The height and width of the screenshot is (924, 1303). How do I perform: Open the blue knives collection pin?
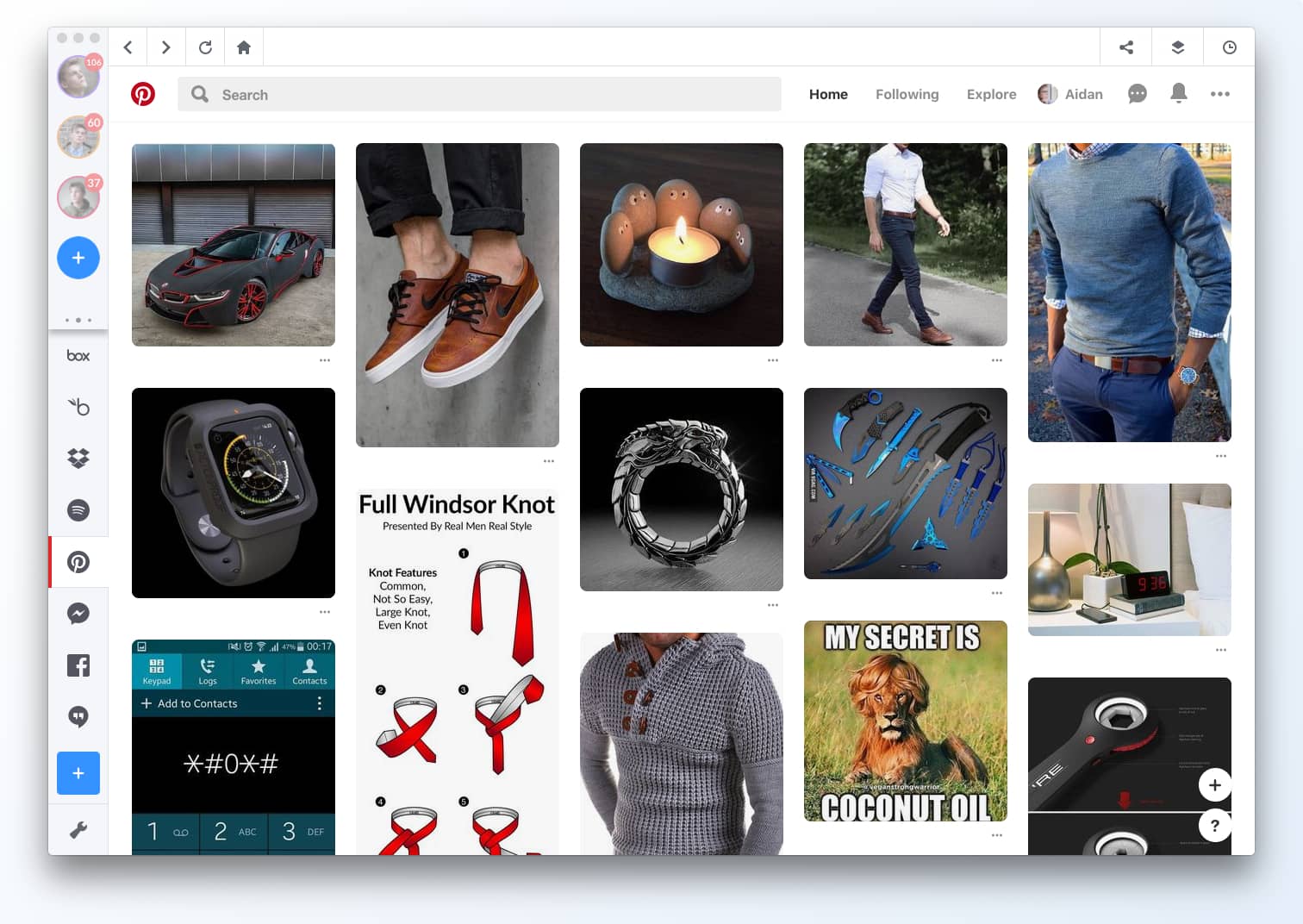906,484
